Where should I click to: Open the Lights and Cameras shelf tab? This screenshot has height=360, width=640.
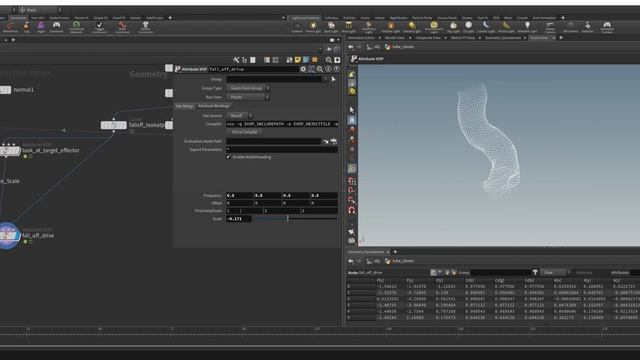305,18
